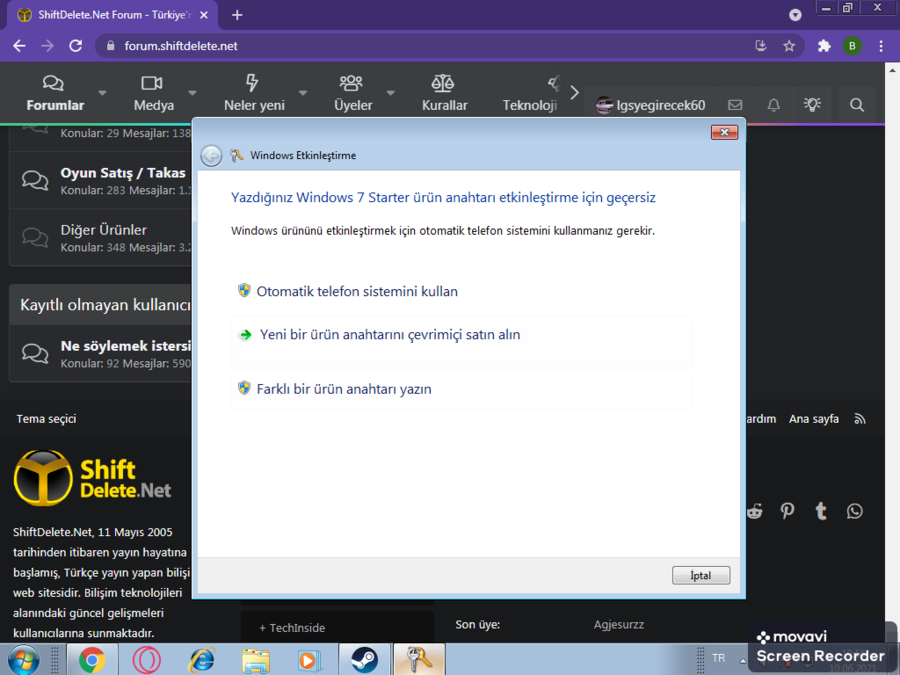The image size is (900, 675).
Task: Click the back arrow in activation dialog
Action: (211, 155)
